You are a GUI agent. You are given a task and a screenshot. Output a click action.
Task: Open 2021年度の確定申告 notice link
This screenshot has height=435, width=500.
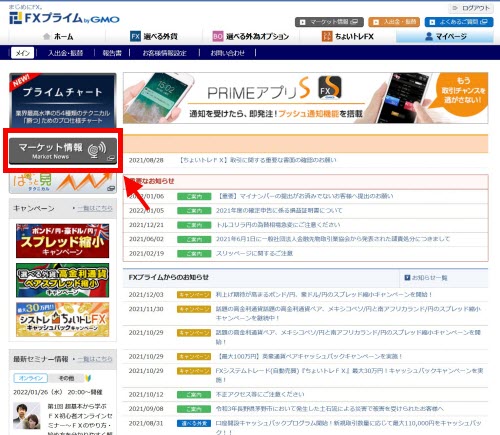[x=279, y=211]
